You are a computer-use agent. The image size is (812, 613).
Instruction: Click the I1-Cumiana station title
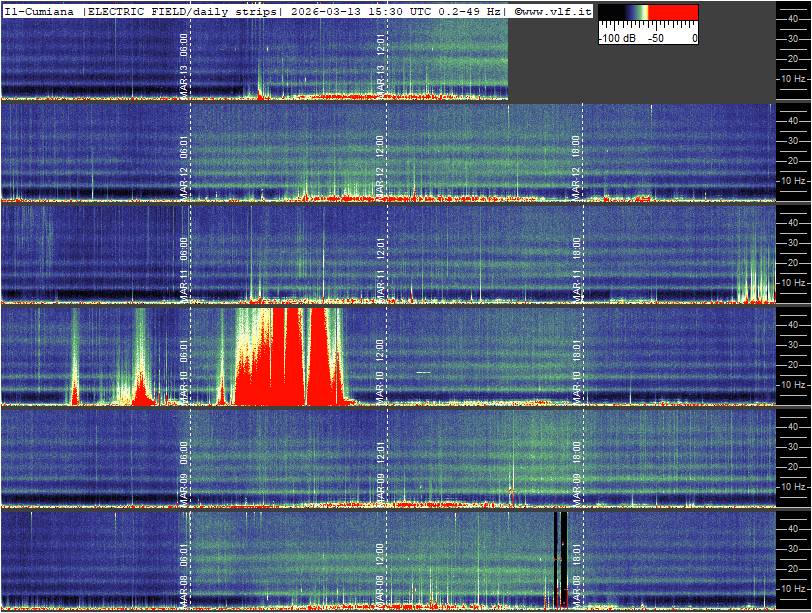tap(40, 11)
